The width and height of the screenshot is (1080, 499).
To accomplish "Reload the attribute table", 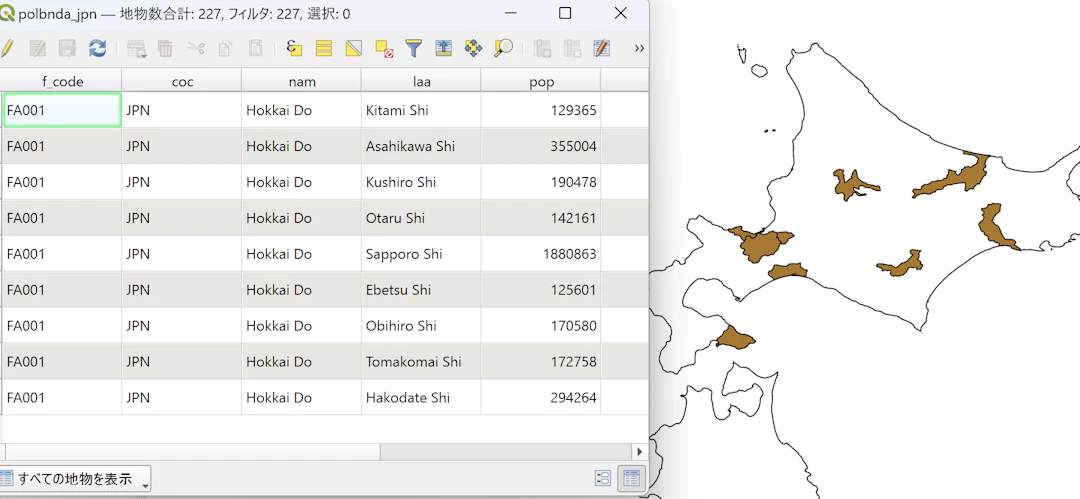I will pyautogui.click(x=97, y=48).
